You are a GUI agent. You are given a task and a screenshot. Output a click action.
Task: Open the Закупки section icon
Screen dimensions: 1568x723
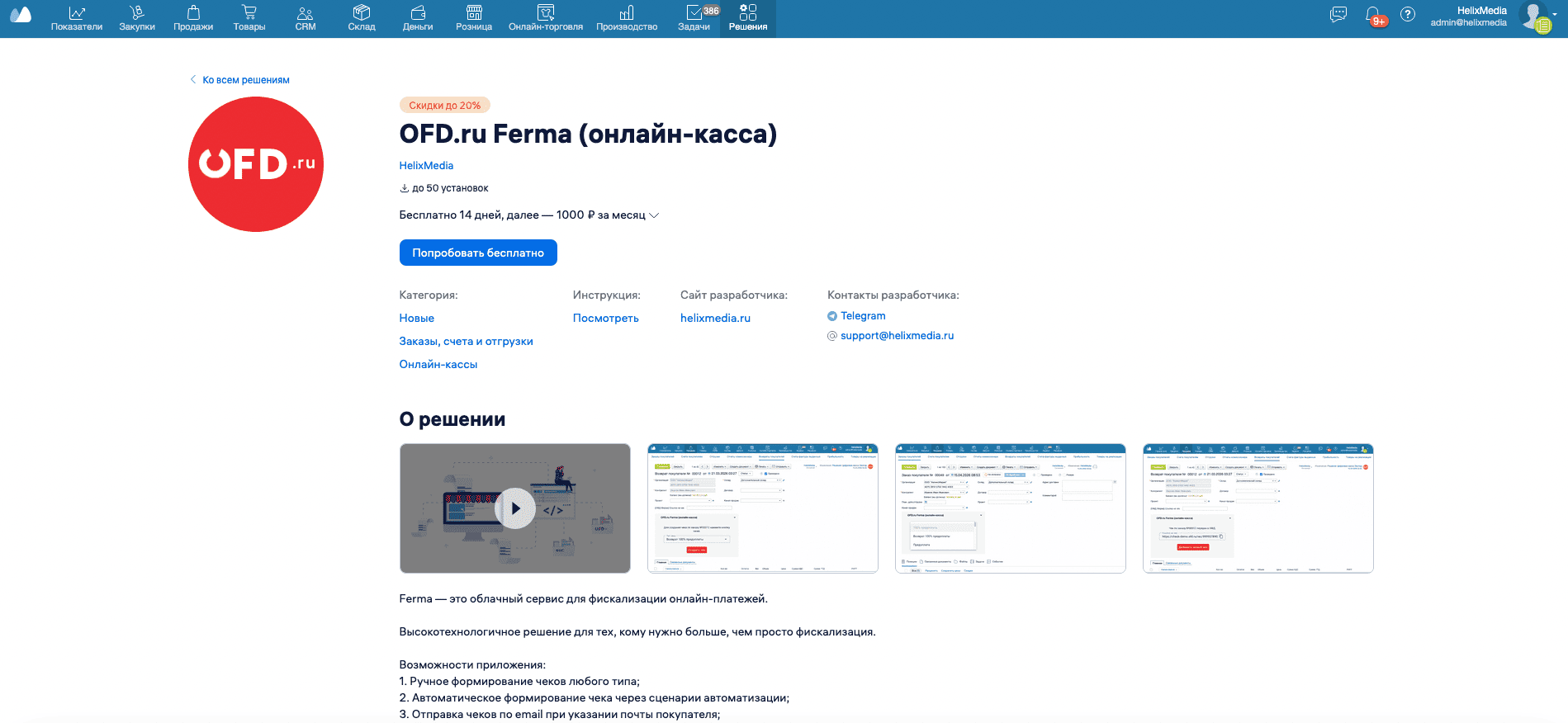[x=137, y=12]
